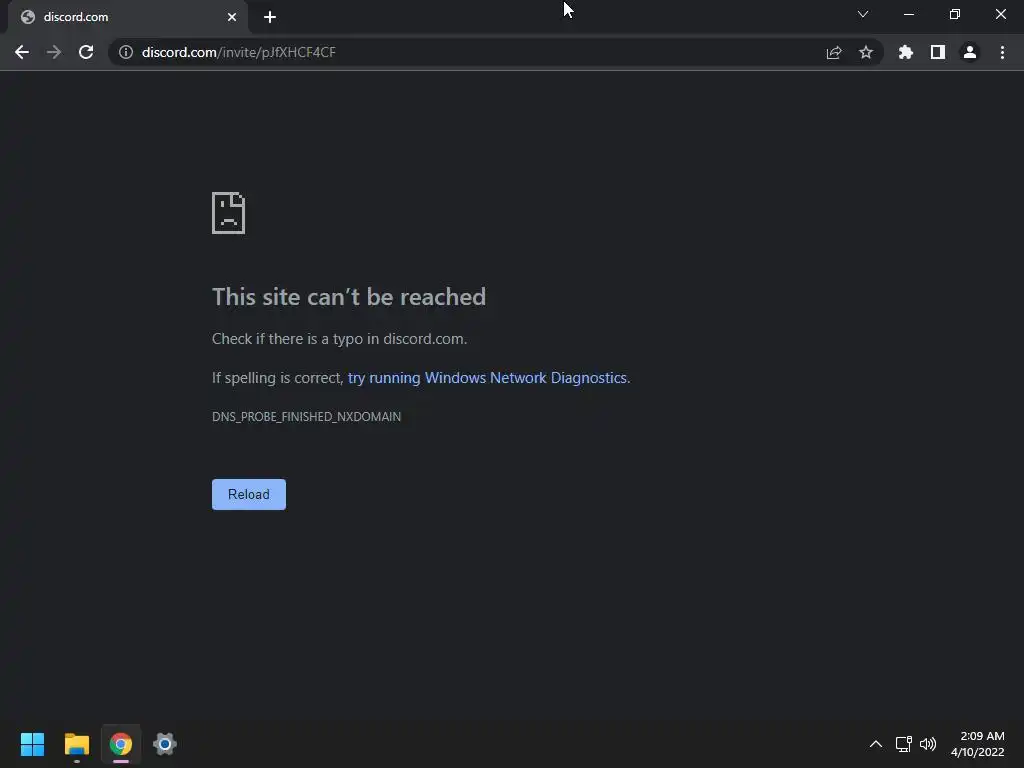Open network status tray icon
This screenshot has width=1024, height=768.
(x=903, y=744)
